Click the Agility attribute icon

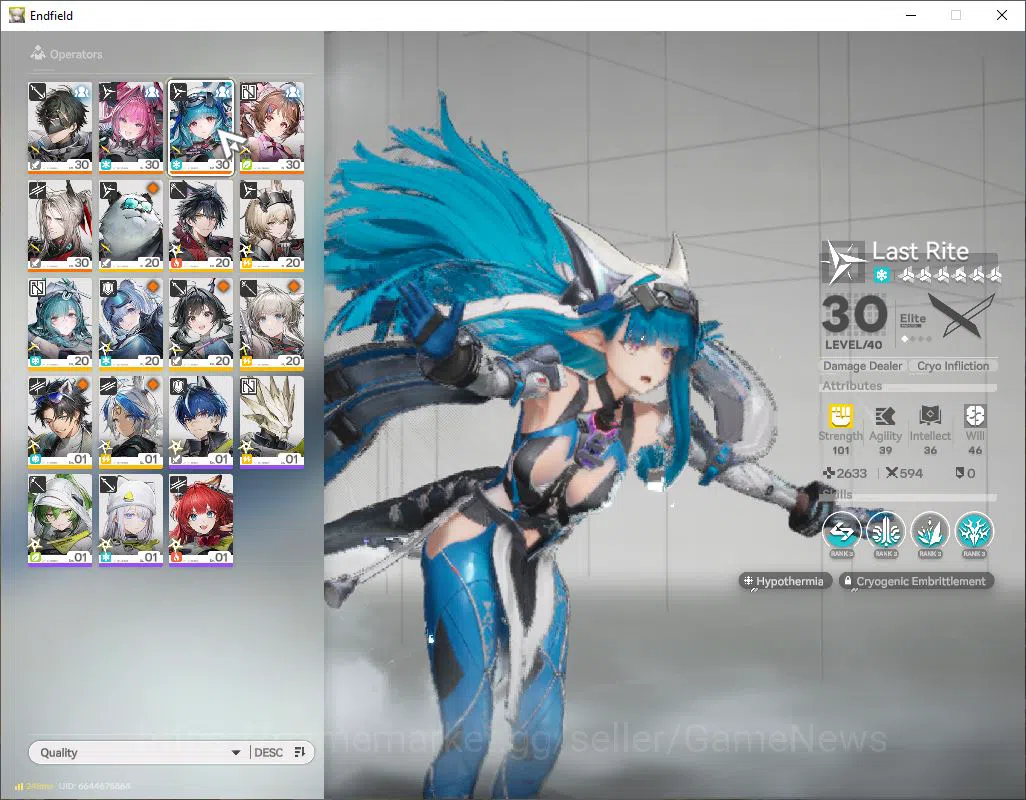[885, 415]
